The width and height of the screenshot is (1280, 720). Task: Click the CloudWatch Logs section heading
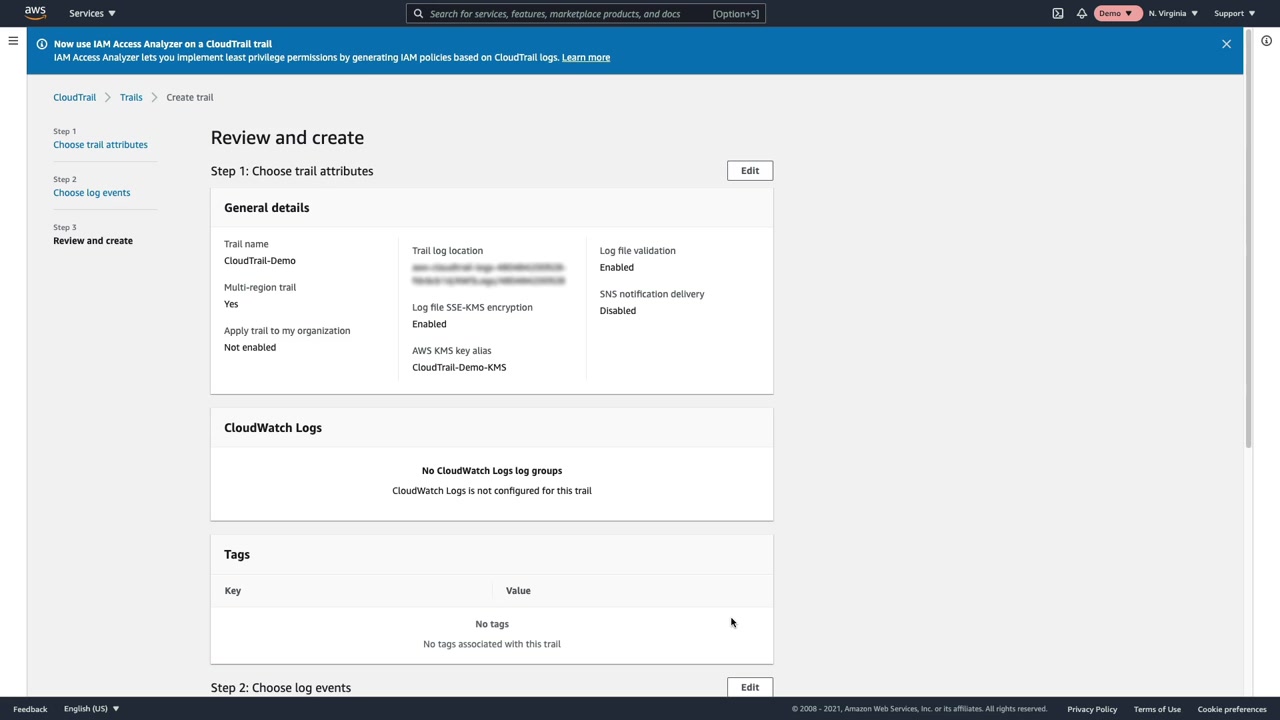[273, 428]
